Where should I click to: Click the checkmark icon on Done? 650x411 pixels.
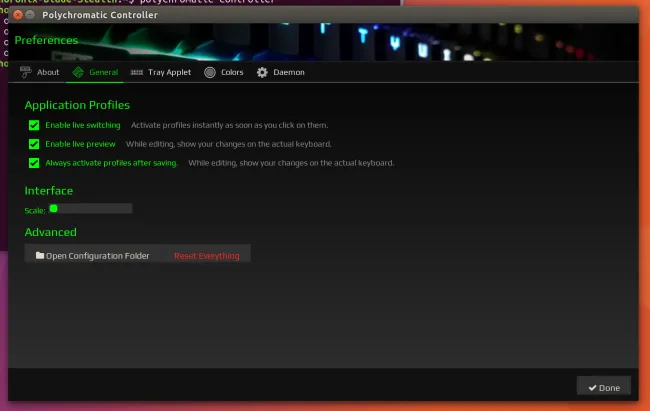592,388
